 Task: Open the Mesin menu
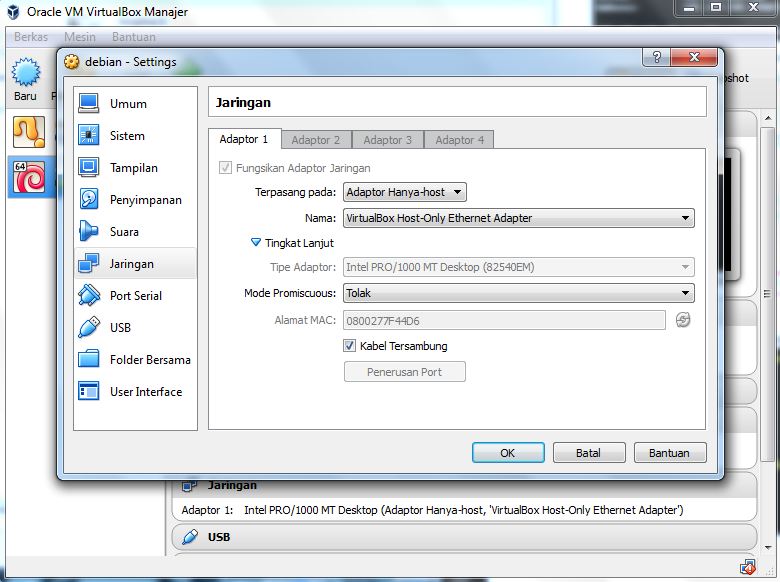[x=80, y=37]
